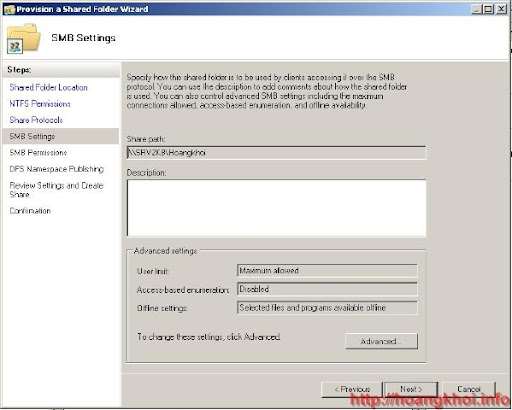Click the shared folder icon in header

[23, 38]
